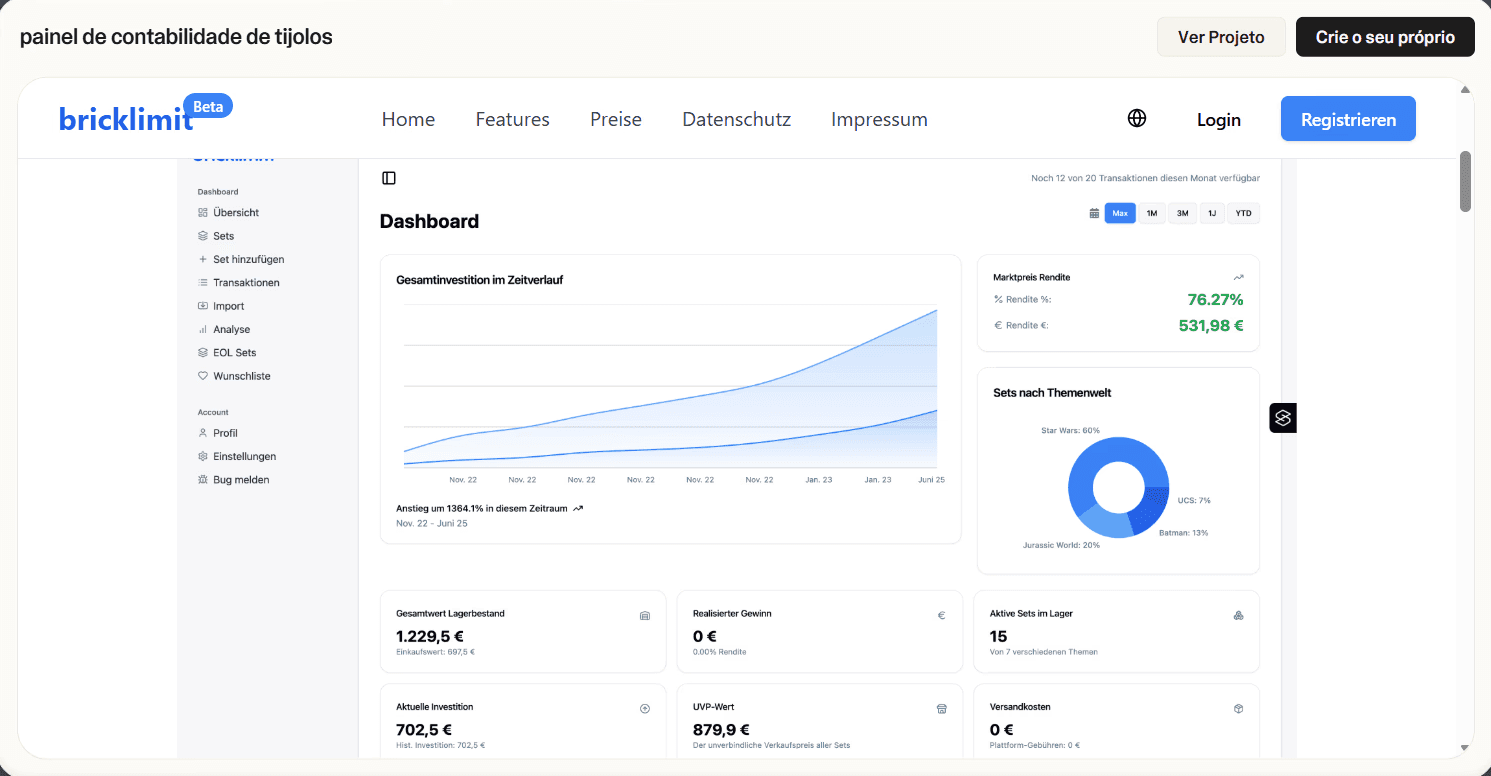Toggle the sidebar panel icon above Dashboard
This screenshot has height=776, width=1491.
(389, 178)
